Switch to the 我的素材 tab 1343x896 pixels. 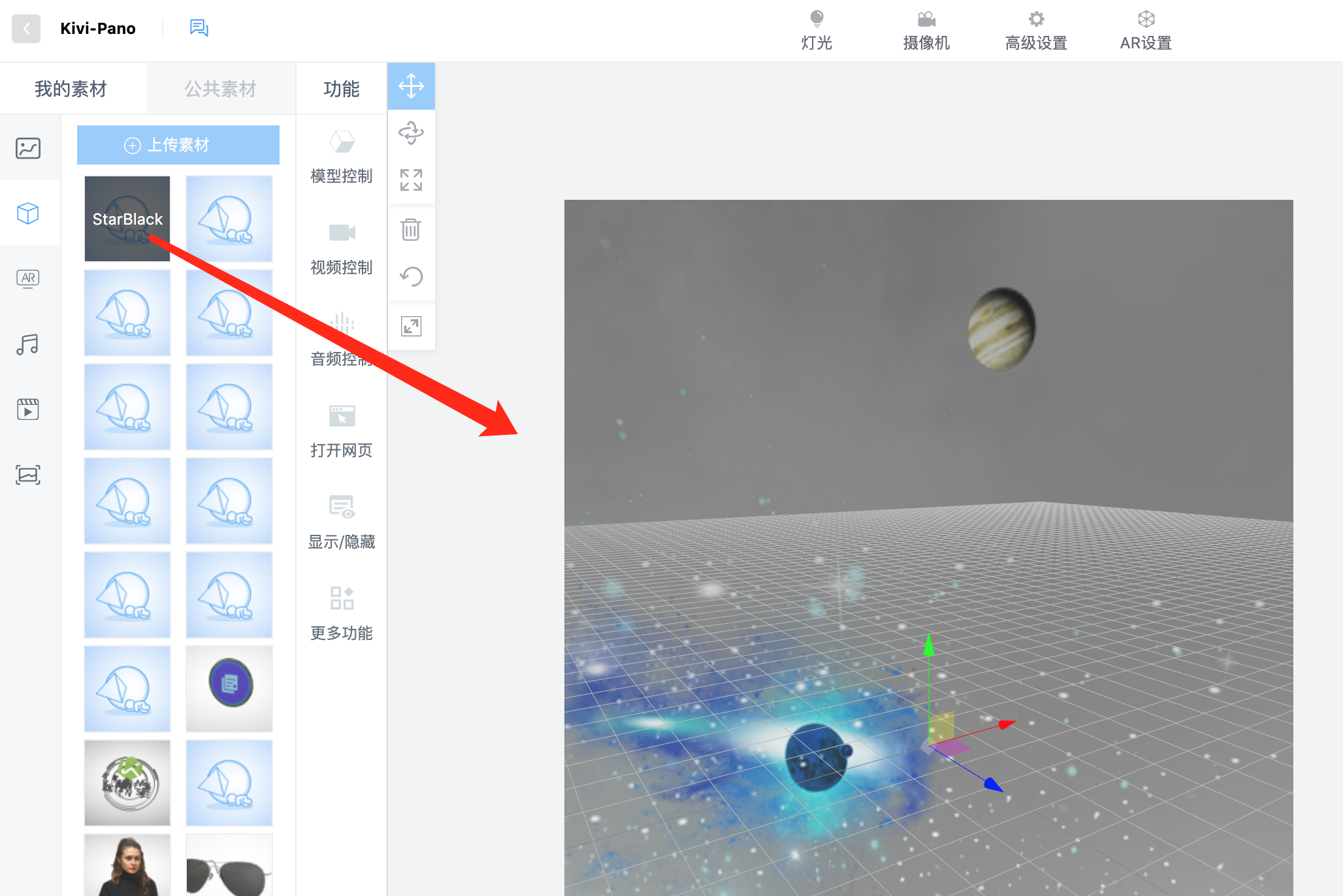click(71, 89)
